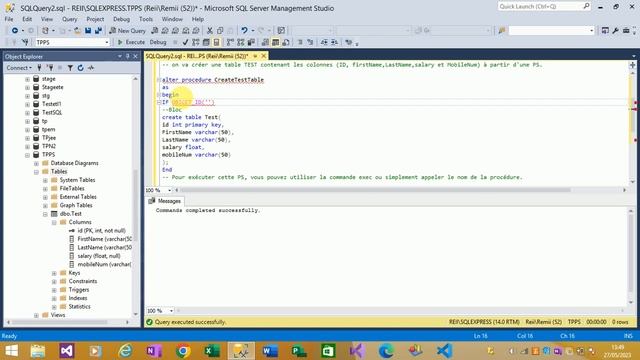
Task: Open Word from the taskbar
Action: coord(270,351)
